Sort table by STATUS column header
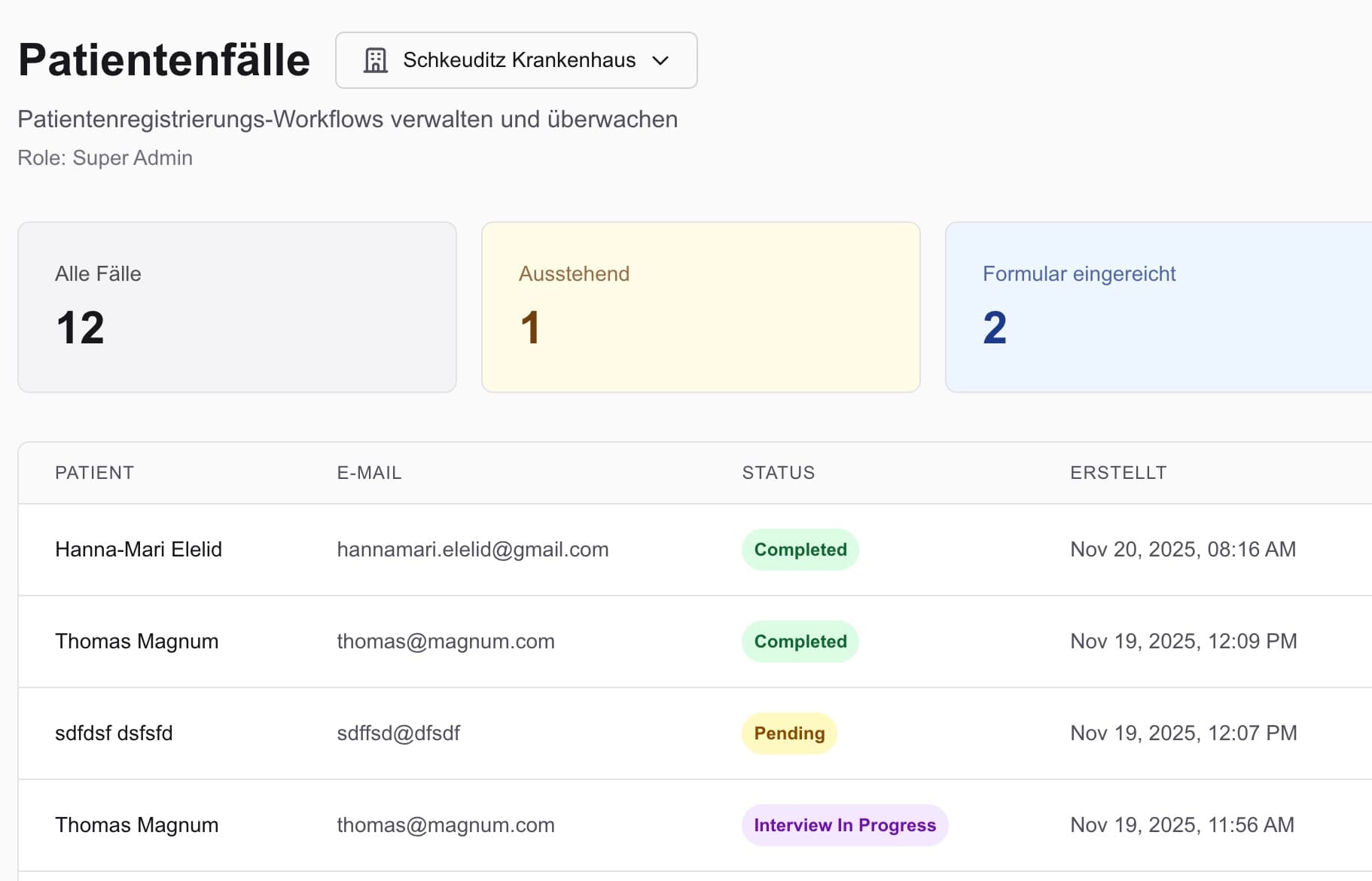Viewport: 1372px width, 881px height. pyautogui.click(x=778, y=473)
